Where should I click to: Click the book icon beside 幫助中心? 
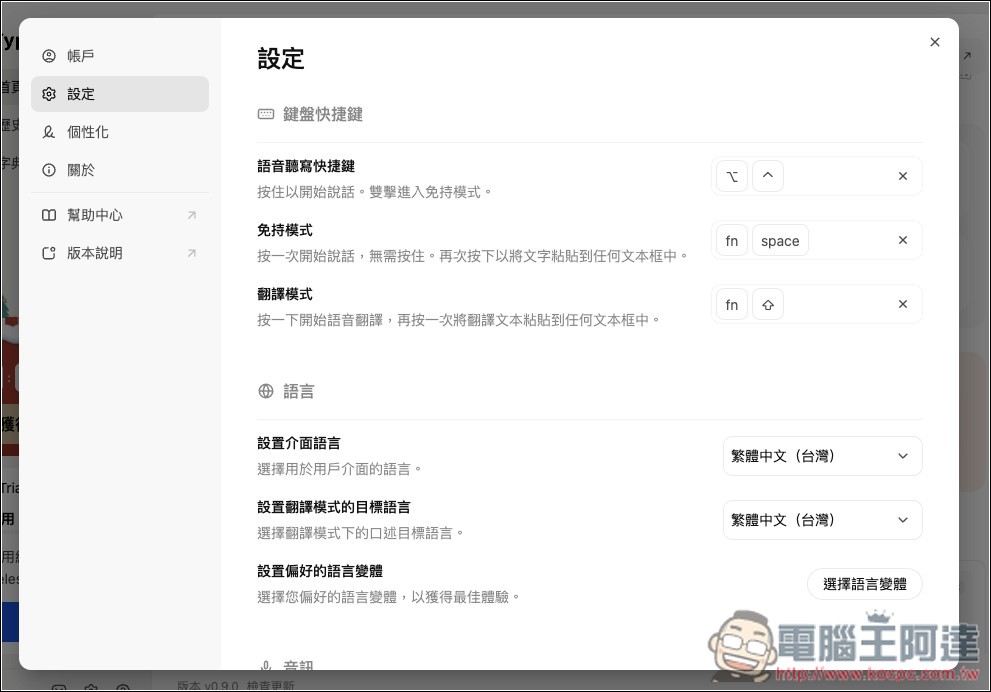coord(48,215)
